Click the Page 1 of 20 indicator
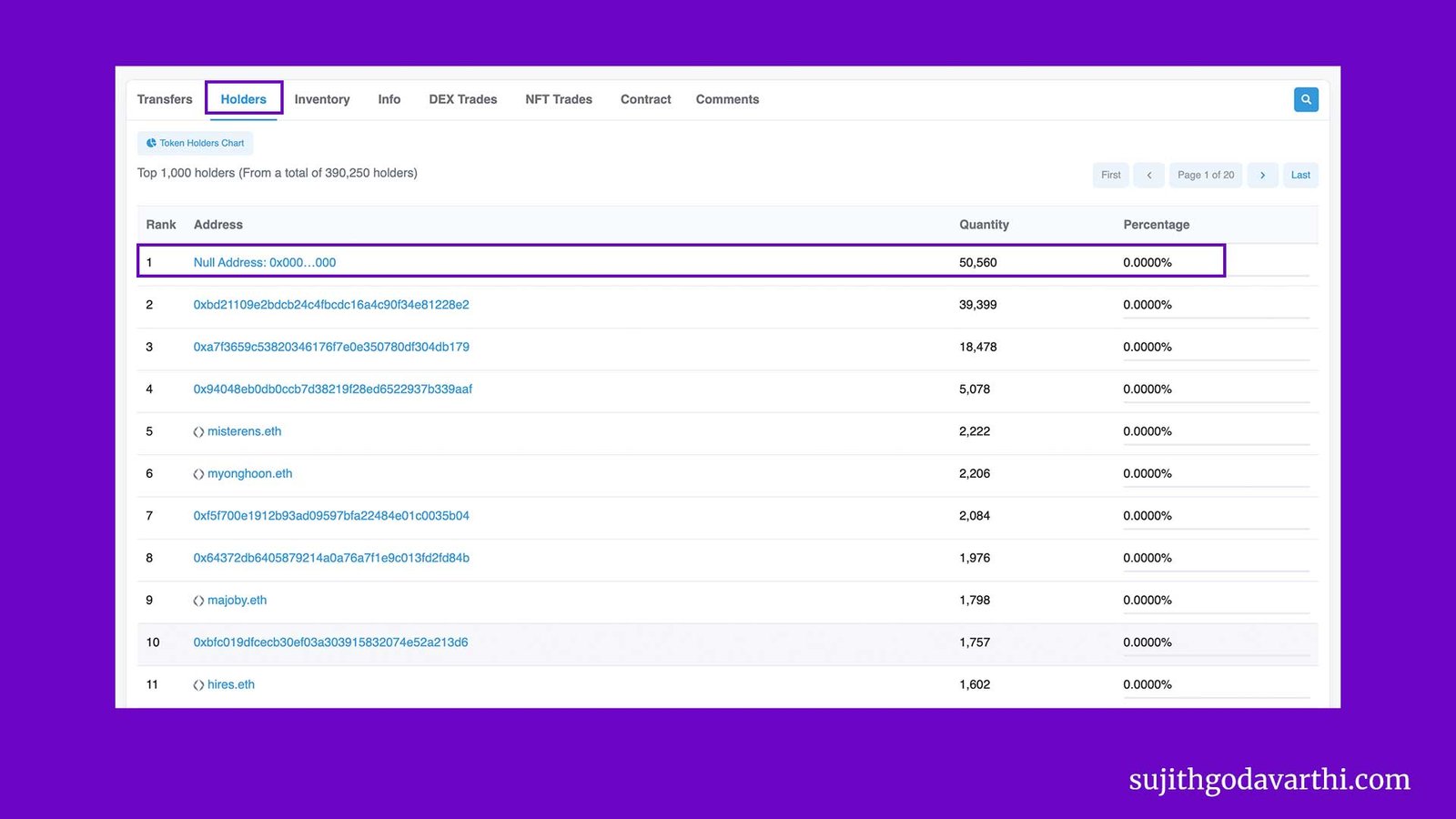The height and width of the screenshot is (819, 1456). 1206,175
